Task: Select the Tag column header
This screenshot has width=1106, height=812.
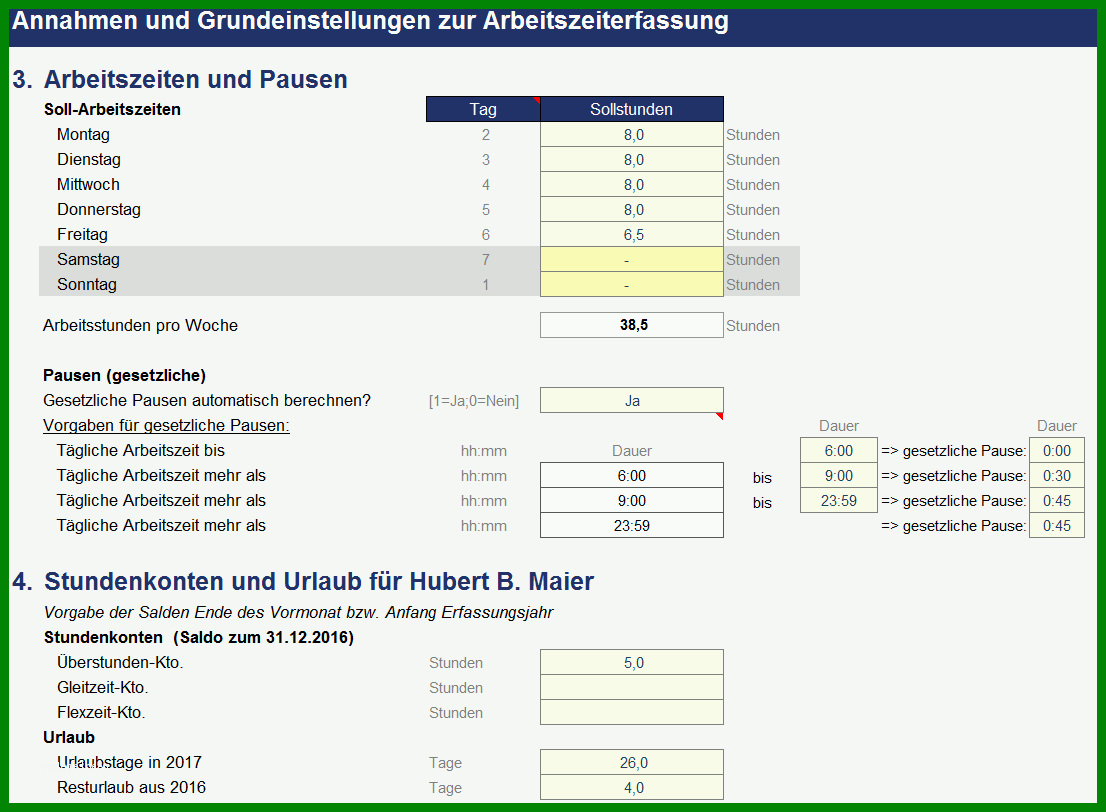Action: point(483,109)
